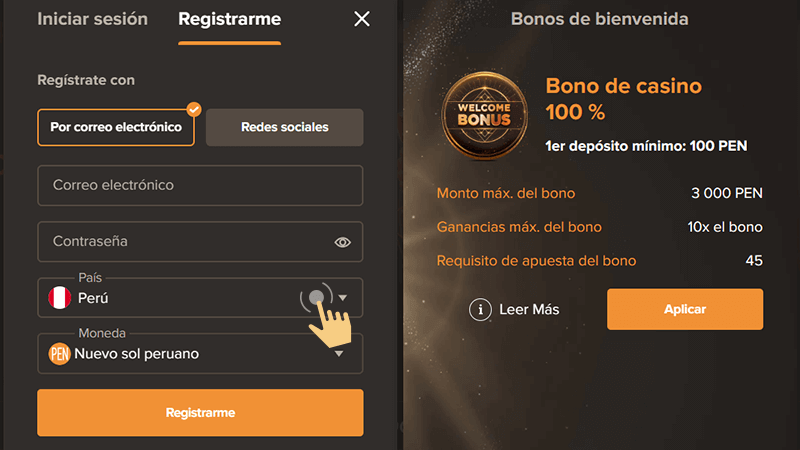Image resolution: width=800 pixels, height=450 pixels.
Task: Expand the País dropdown arrow
Action: point(343,298)
